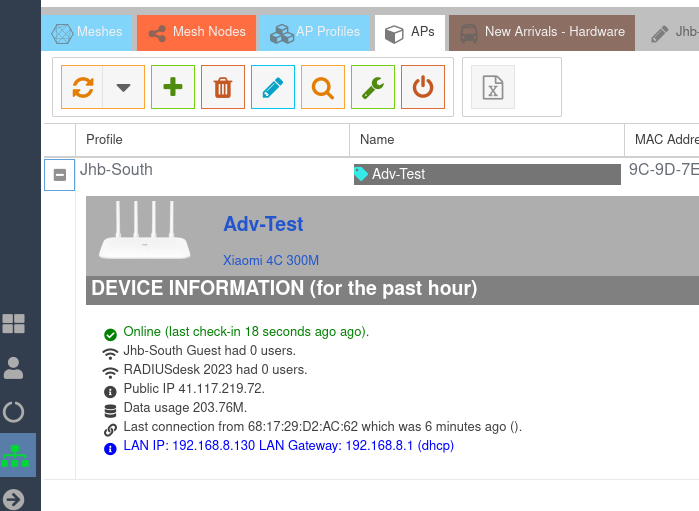
Task: Click the Adv-Test device title link
Action: (x=263, y=224)
